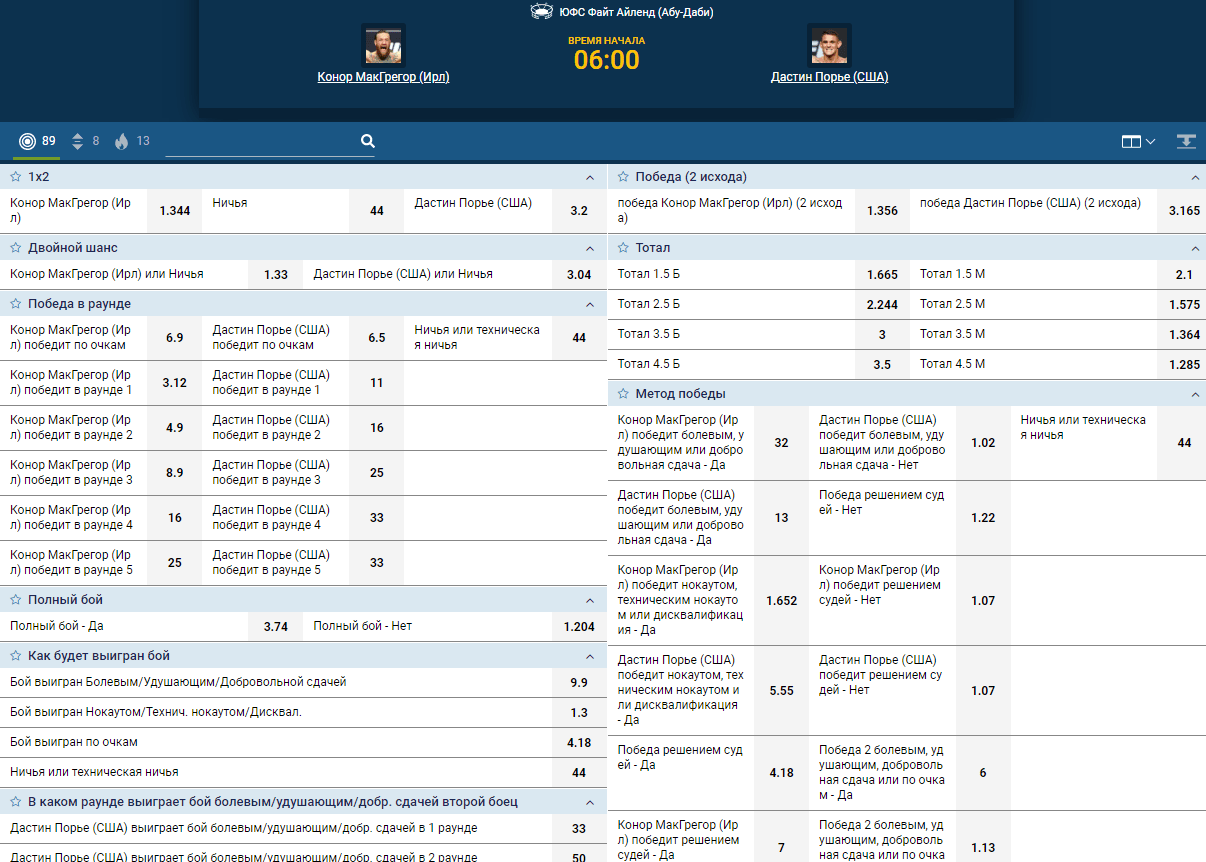Image resolution: width=1206 pixels, height=862 pixels.
Task: Click the collapse-all markets icon
Action: pos(1187,141)
